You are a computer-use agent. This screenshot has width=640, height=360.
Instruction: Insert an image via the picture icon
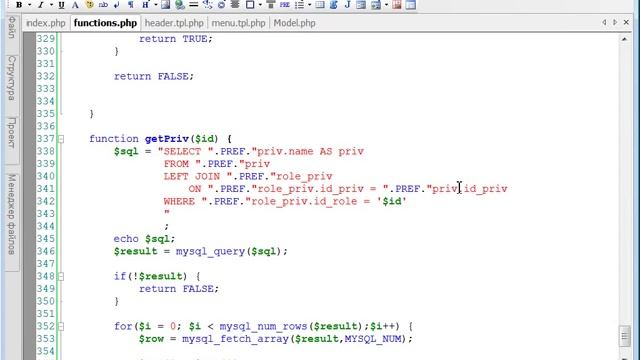166,5
